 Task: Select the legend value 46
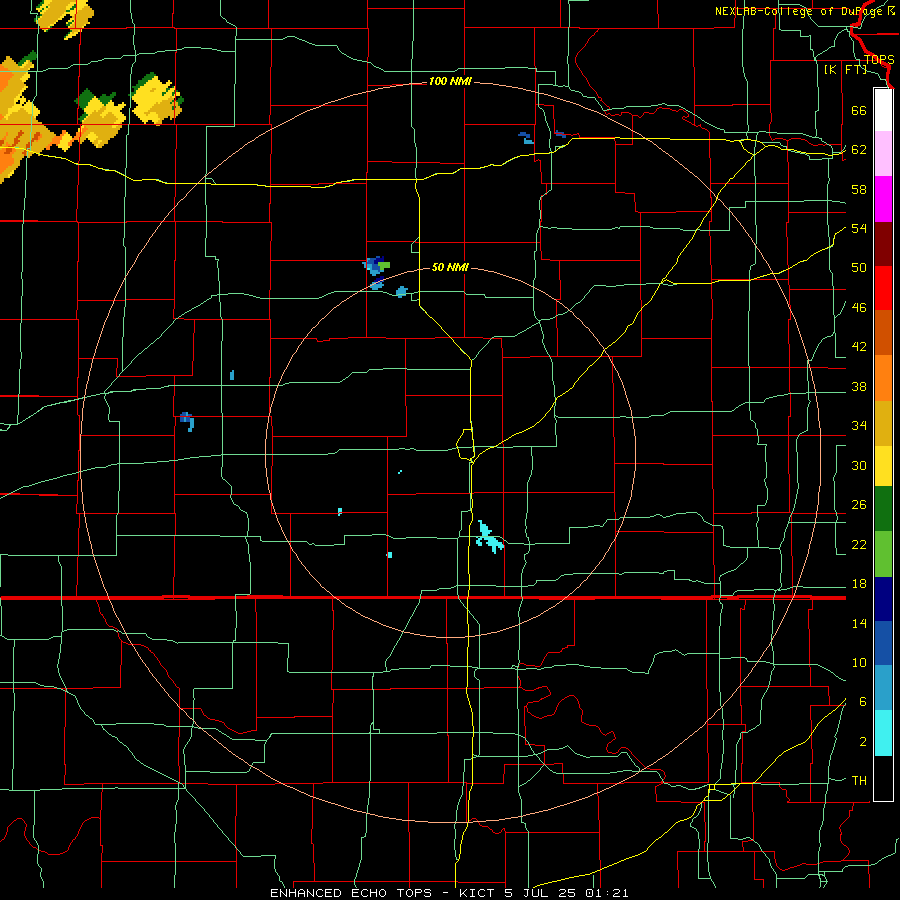pyautogui.click(x=859, y=308)
